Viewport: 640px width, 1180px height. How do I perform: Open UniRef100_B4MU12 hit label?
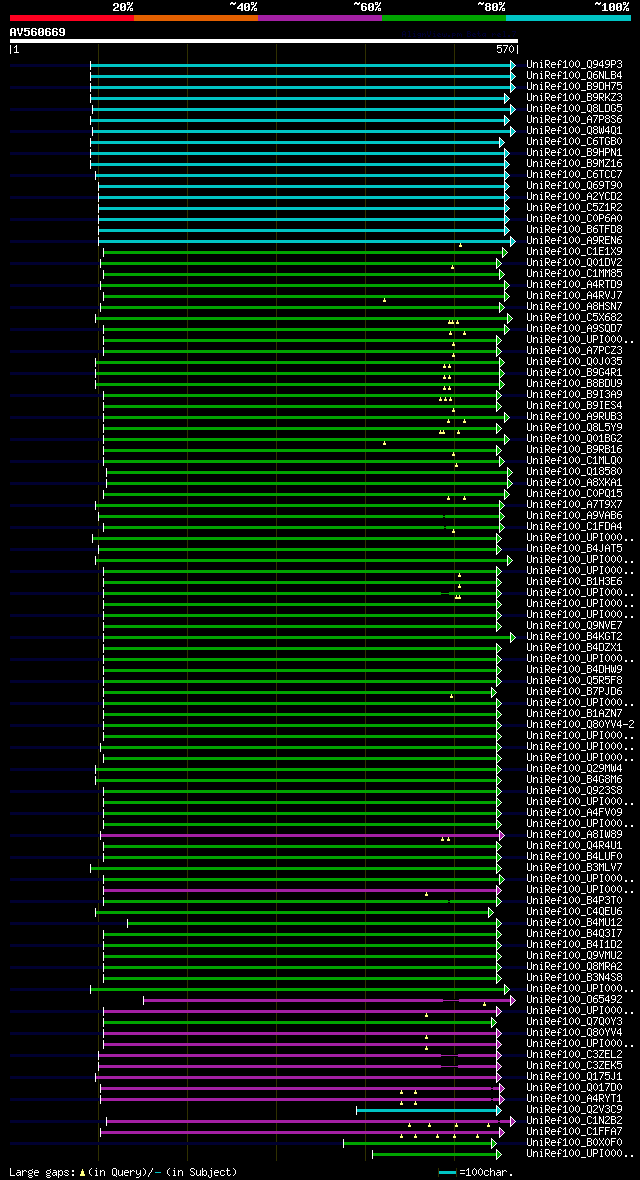coord(574,922)
